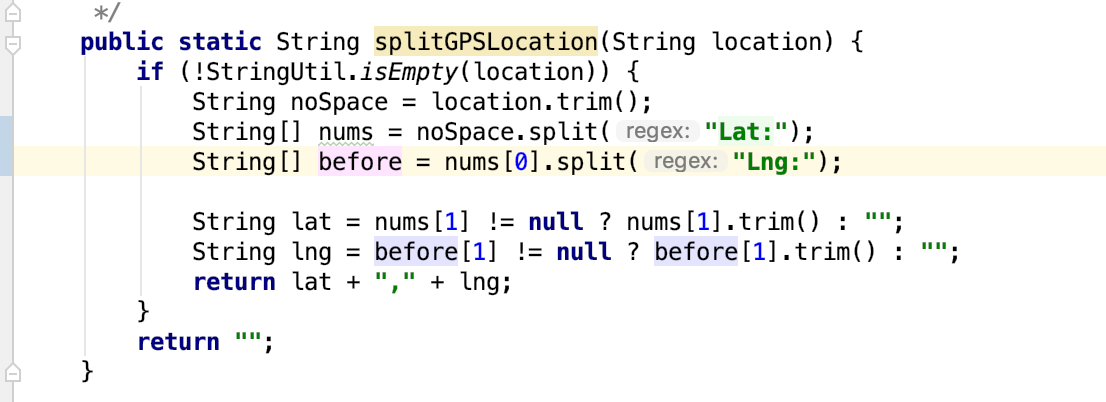Click the 'return' keyword before lat + ","
Screen dimensions: 1106x402
point(234,282)
